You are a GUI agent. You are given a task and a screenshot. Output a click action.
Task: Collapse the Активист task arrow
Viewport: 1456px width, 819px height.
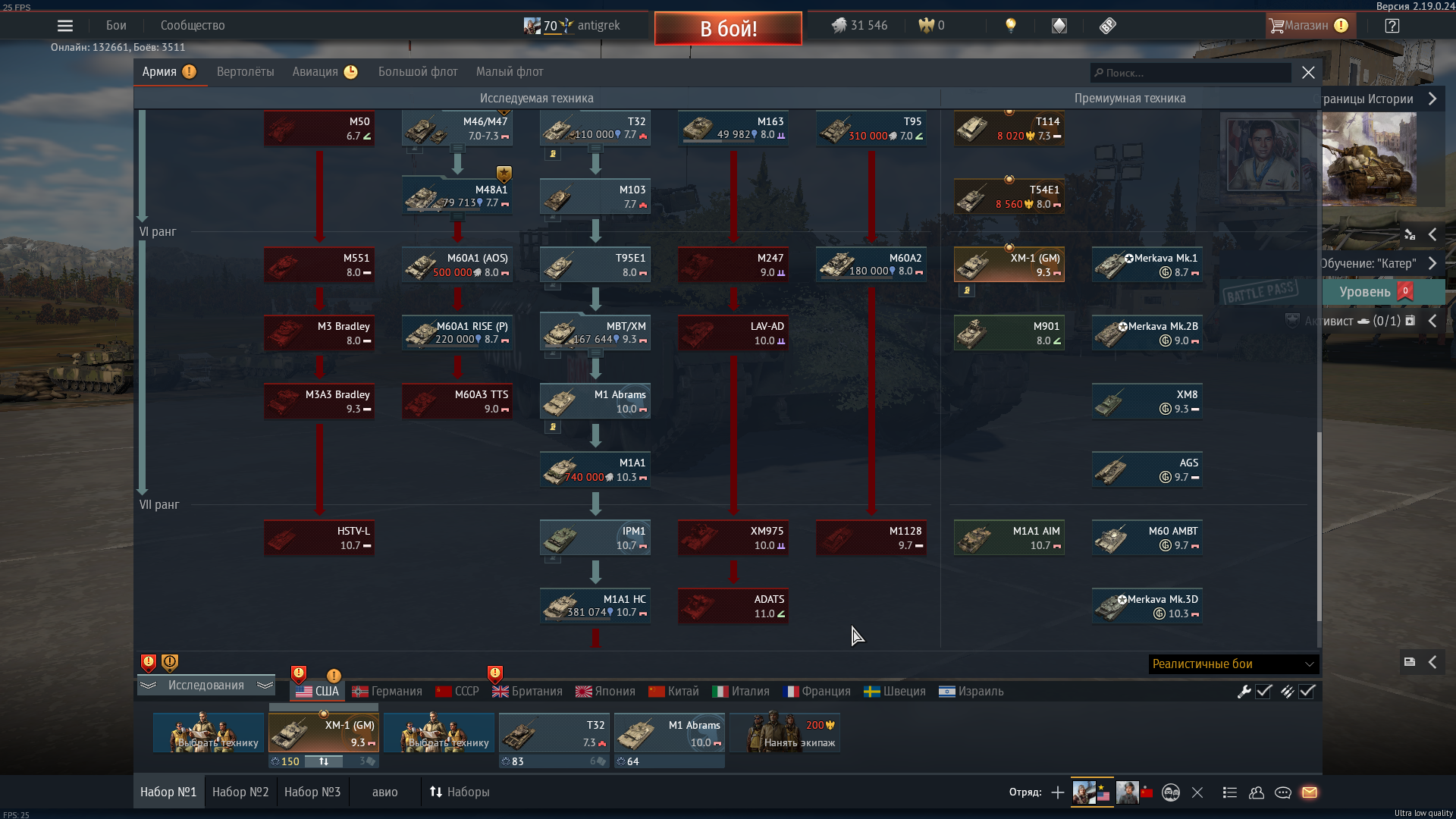1432,321
